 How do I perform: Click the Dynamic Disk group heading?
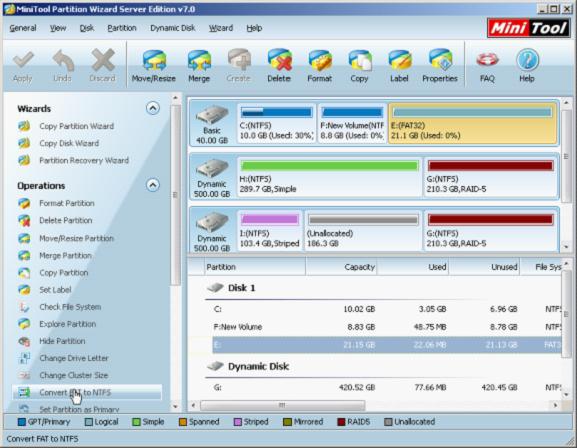coord(258,367)
